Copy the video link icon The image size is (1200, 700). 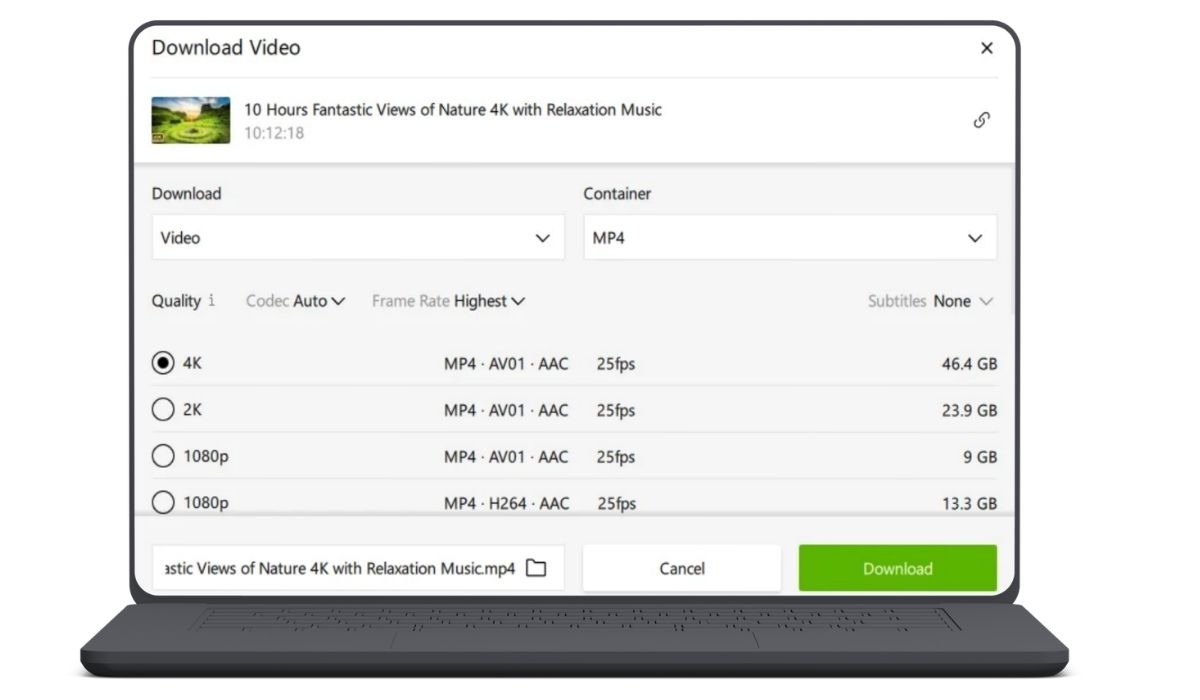coord(981,120)
